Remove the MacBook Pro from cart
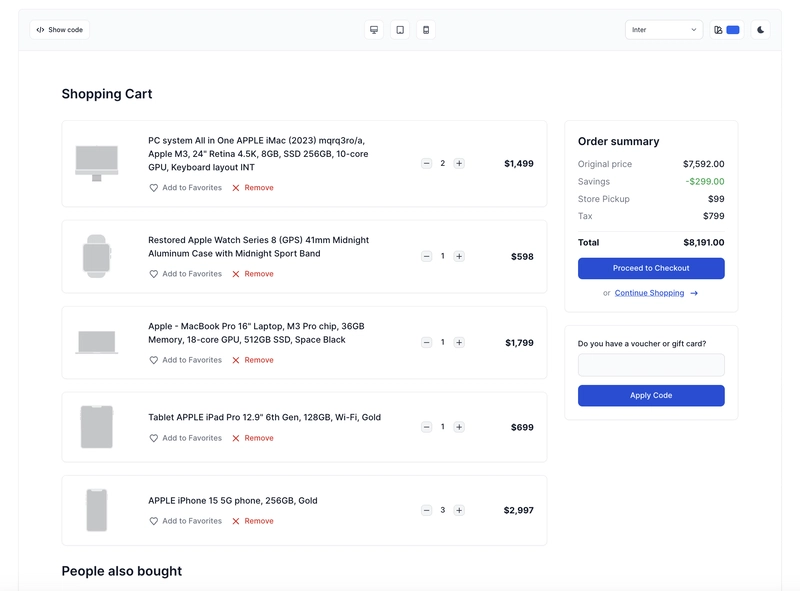Image resolution: width=800 pixels, height=591 pixels. pos(253,360)
